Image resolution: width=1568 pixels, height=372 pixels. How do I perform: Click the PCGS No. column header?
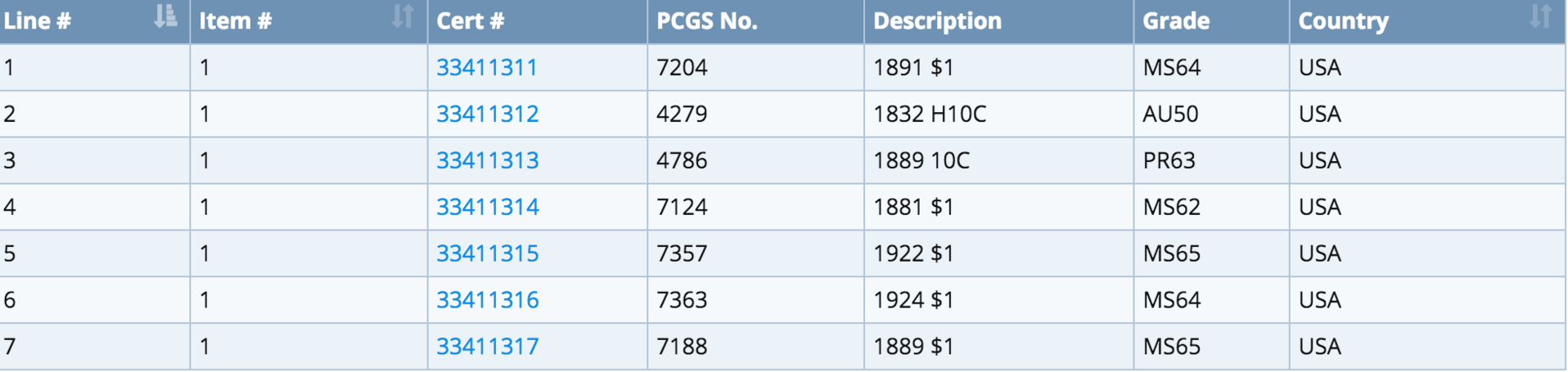click(707, 21)
